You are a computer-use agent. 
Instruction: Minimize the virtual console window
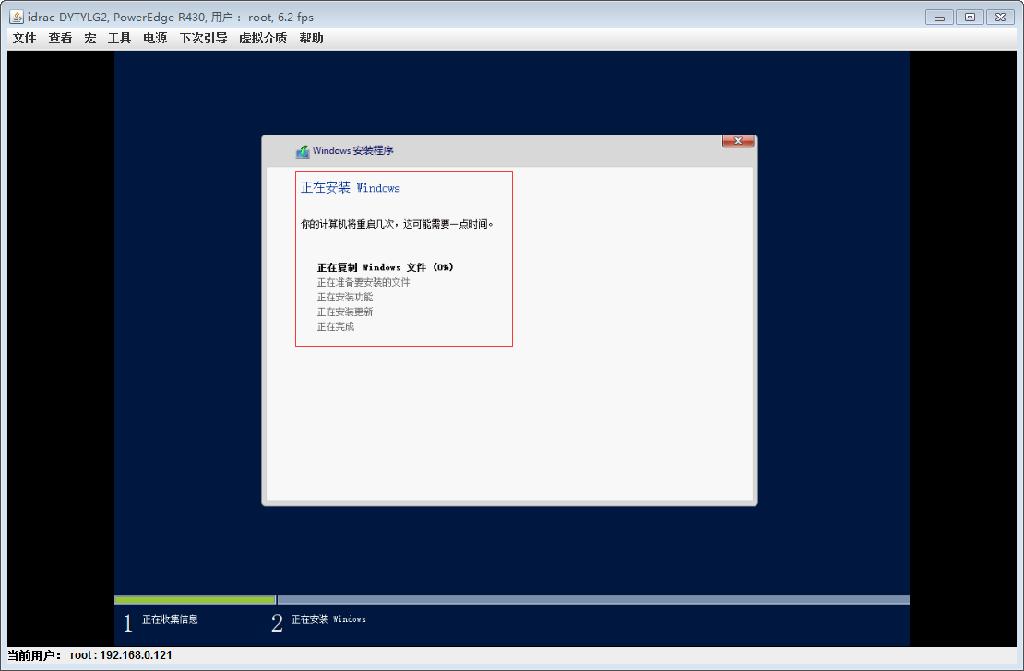tap(939, 16)
